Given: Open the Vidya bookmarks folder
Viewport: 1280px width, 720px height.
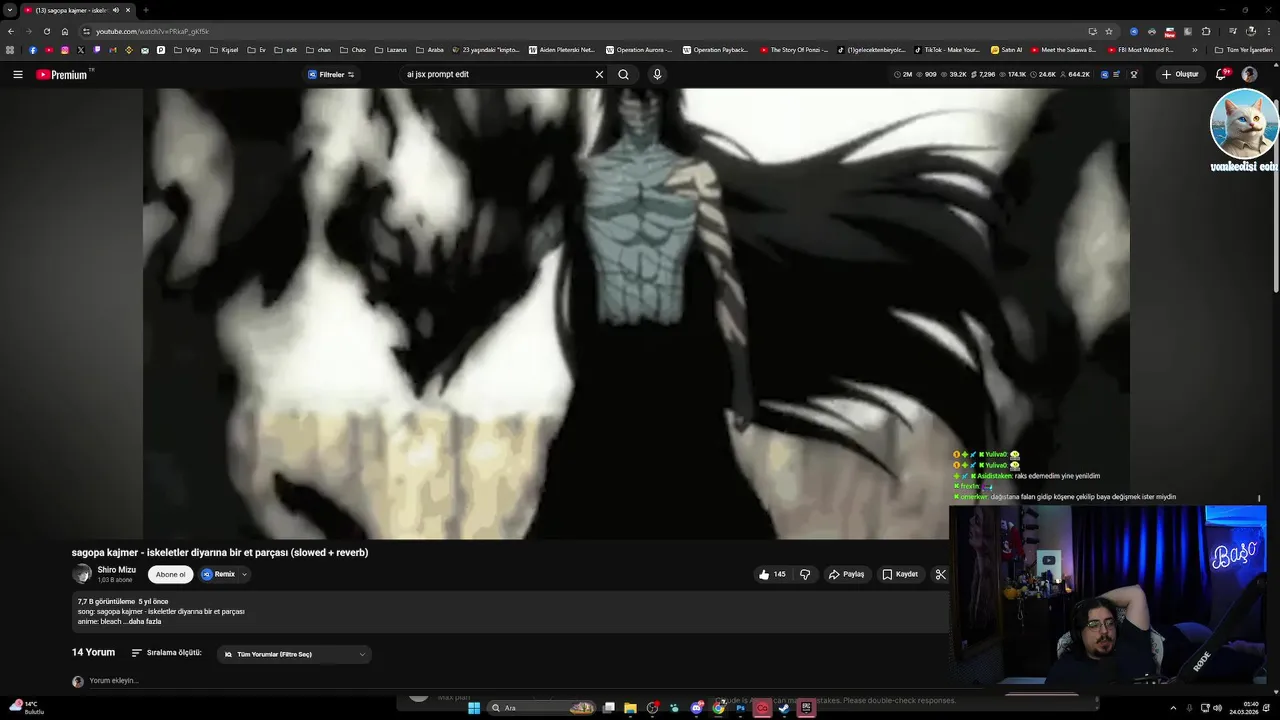Looking at the screenshot, I should (x=187, y=50).
